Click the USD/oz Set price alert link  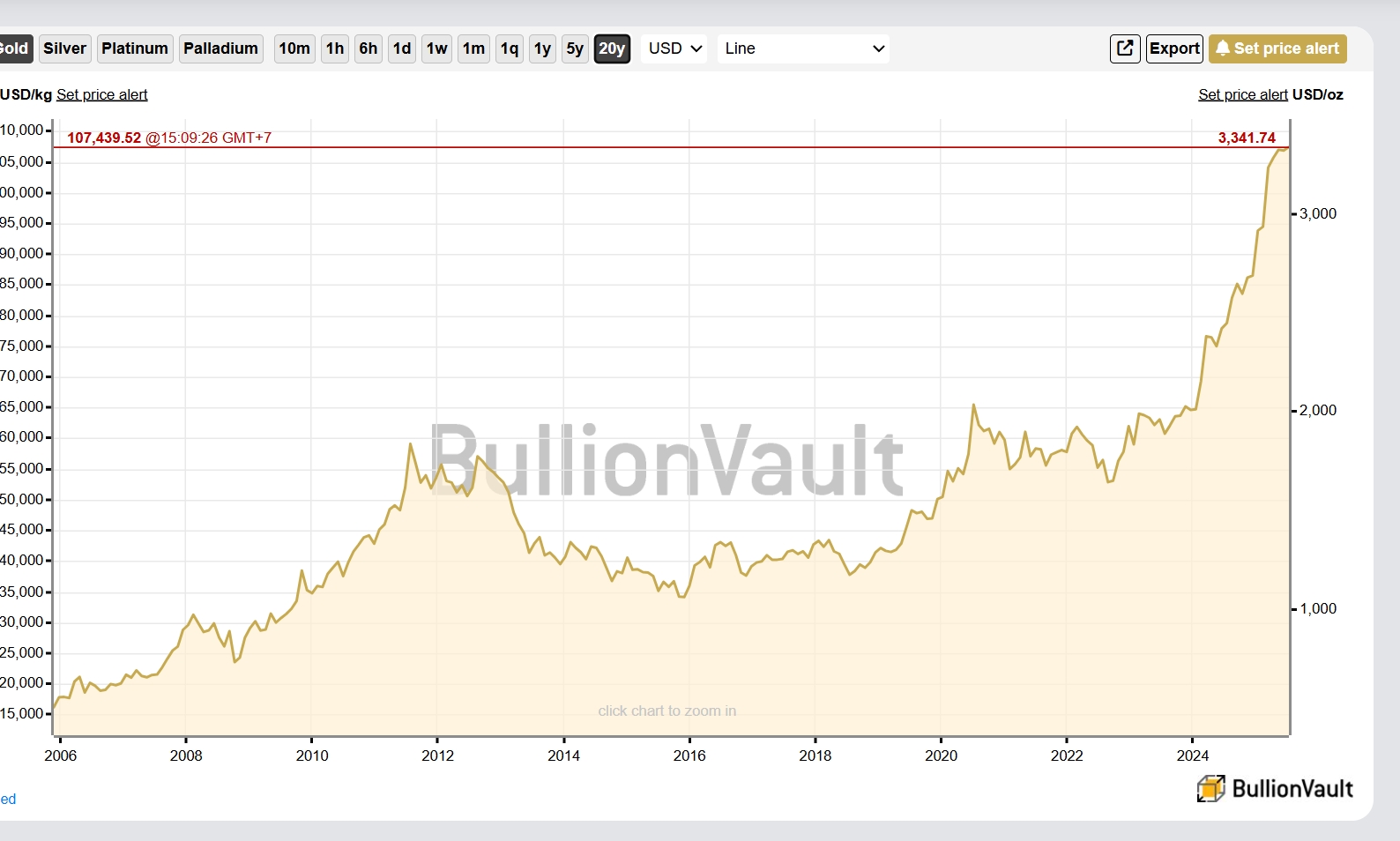pyautogui.click(x=1243, y=94)
